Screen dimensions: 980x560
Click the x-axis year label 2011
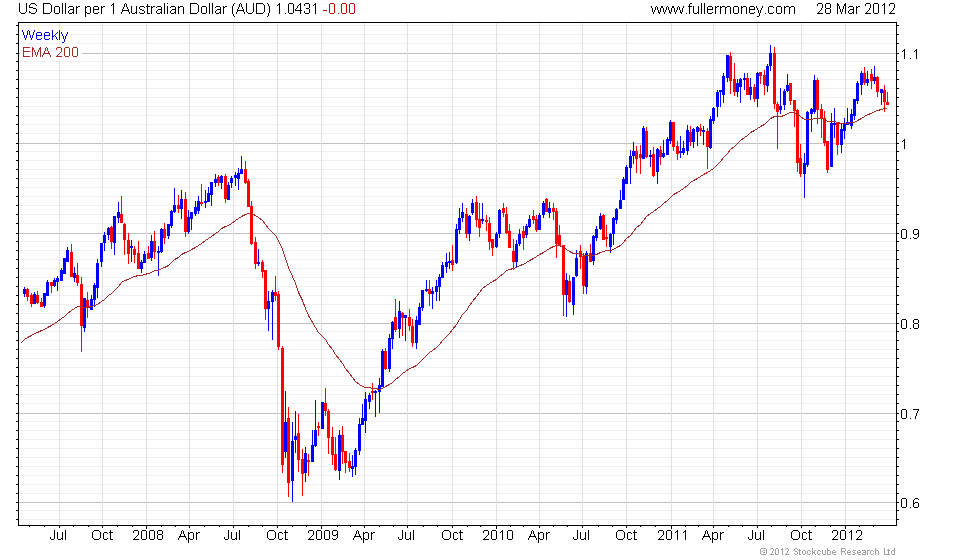[672, 536]
